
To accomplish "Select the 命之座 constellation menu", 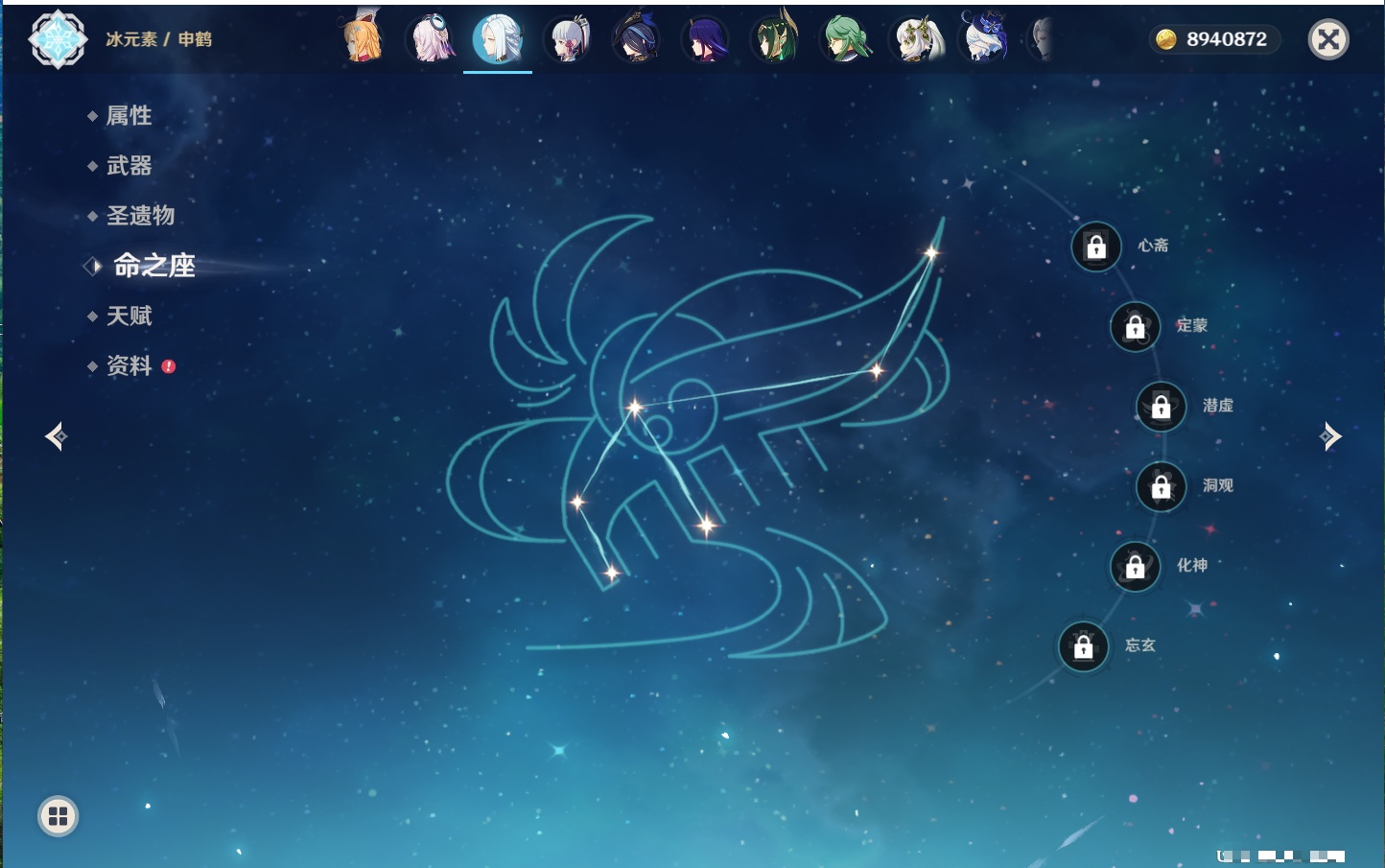I will [153, 266].
